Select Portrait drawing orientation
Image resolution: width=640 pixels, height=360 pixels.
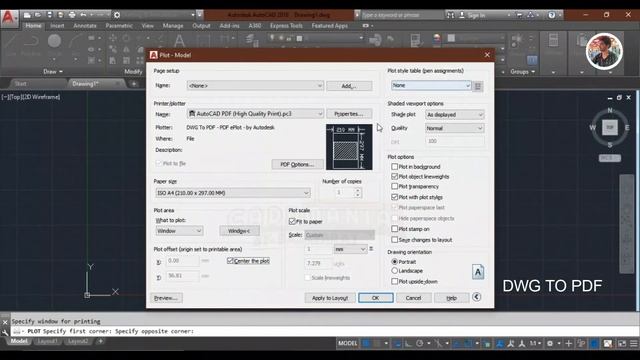point(394,261)
